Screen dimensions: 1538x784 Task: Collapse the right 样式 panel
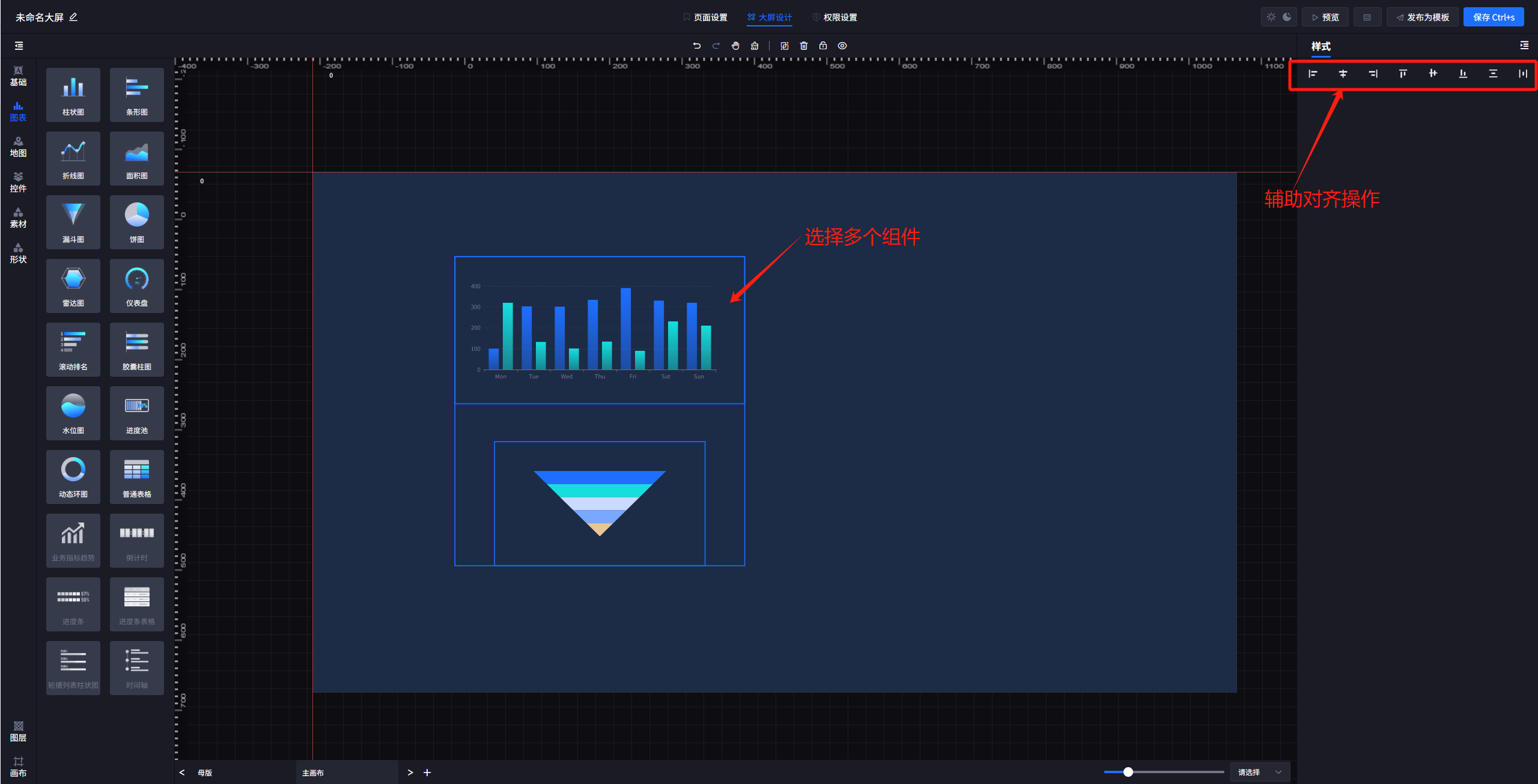pyautogui.click(x=1524, y=46)
